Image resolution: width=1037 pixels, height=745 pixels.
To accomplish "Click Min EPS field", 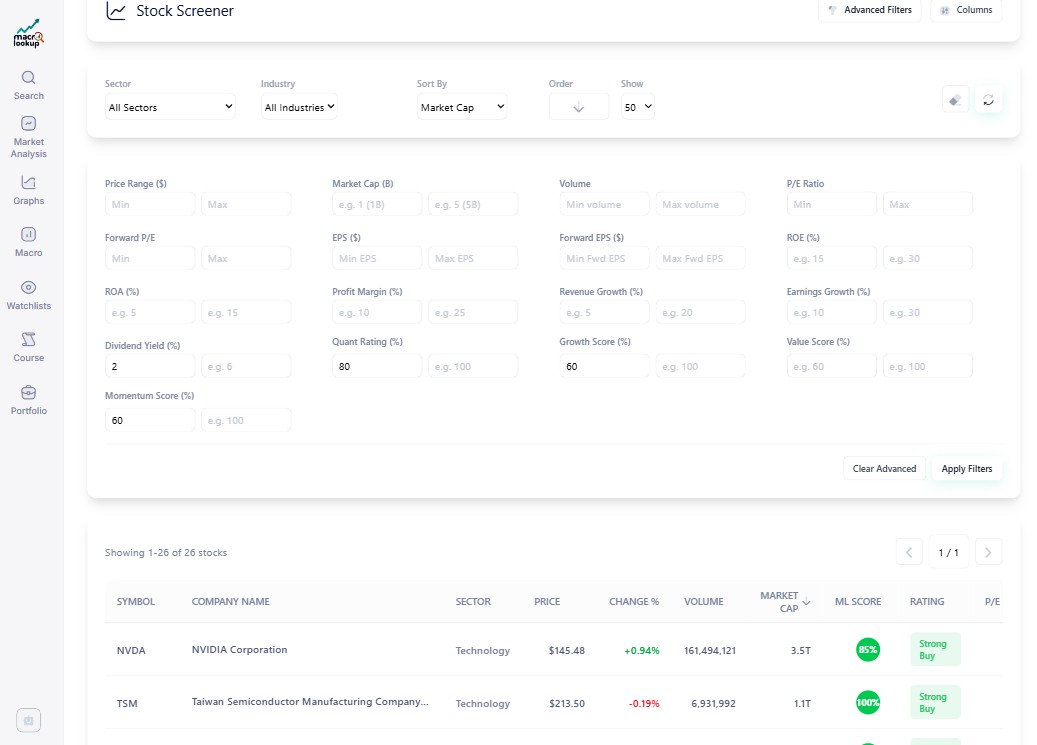I will coord(377,258).
